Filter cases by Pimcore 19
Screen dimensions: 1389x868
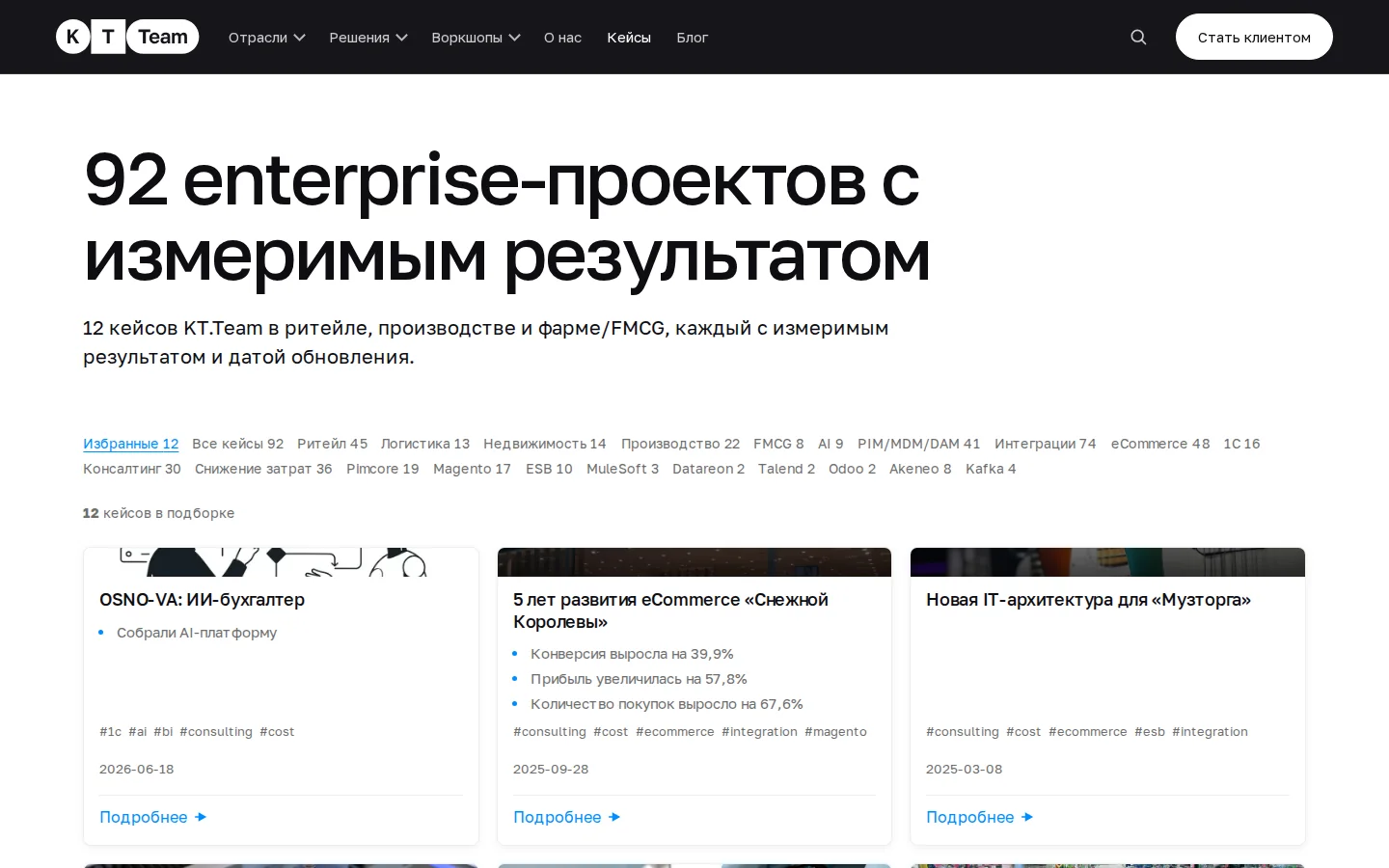[x=382, y=469]
